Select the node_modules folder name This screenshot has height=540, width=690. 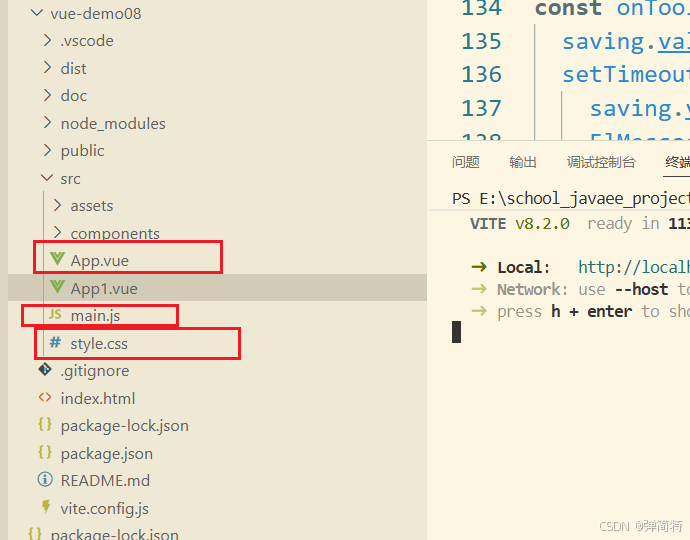point(113,124)
